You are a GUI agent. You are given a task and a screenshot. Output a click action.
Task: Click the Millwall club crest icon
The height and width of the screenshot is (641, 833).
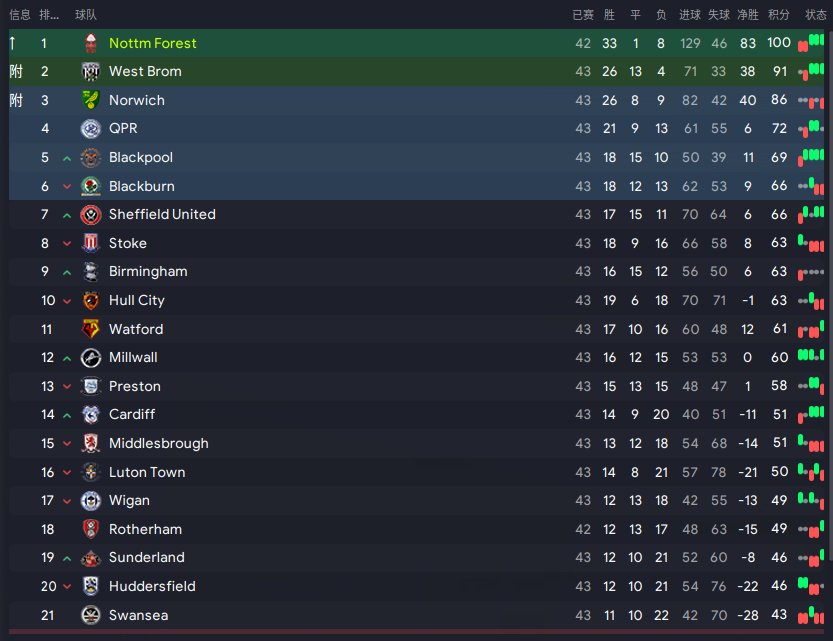point(91,357)
